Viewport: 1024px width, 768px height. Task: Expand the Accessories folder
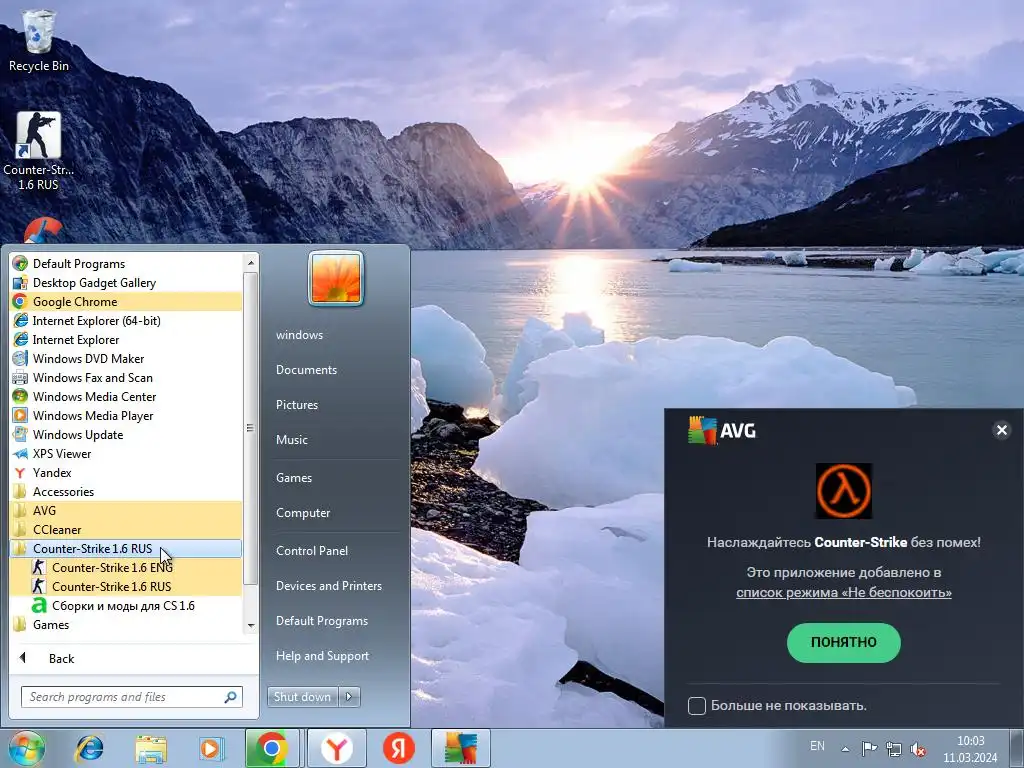coord(127,491)
